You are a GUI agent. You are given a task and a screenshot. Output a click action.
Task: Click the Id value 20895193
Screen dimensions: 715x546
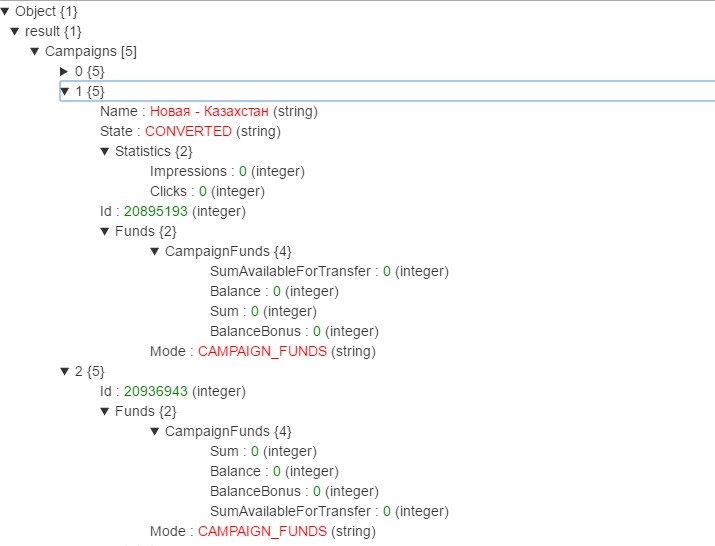(156, 211)
